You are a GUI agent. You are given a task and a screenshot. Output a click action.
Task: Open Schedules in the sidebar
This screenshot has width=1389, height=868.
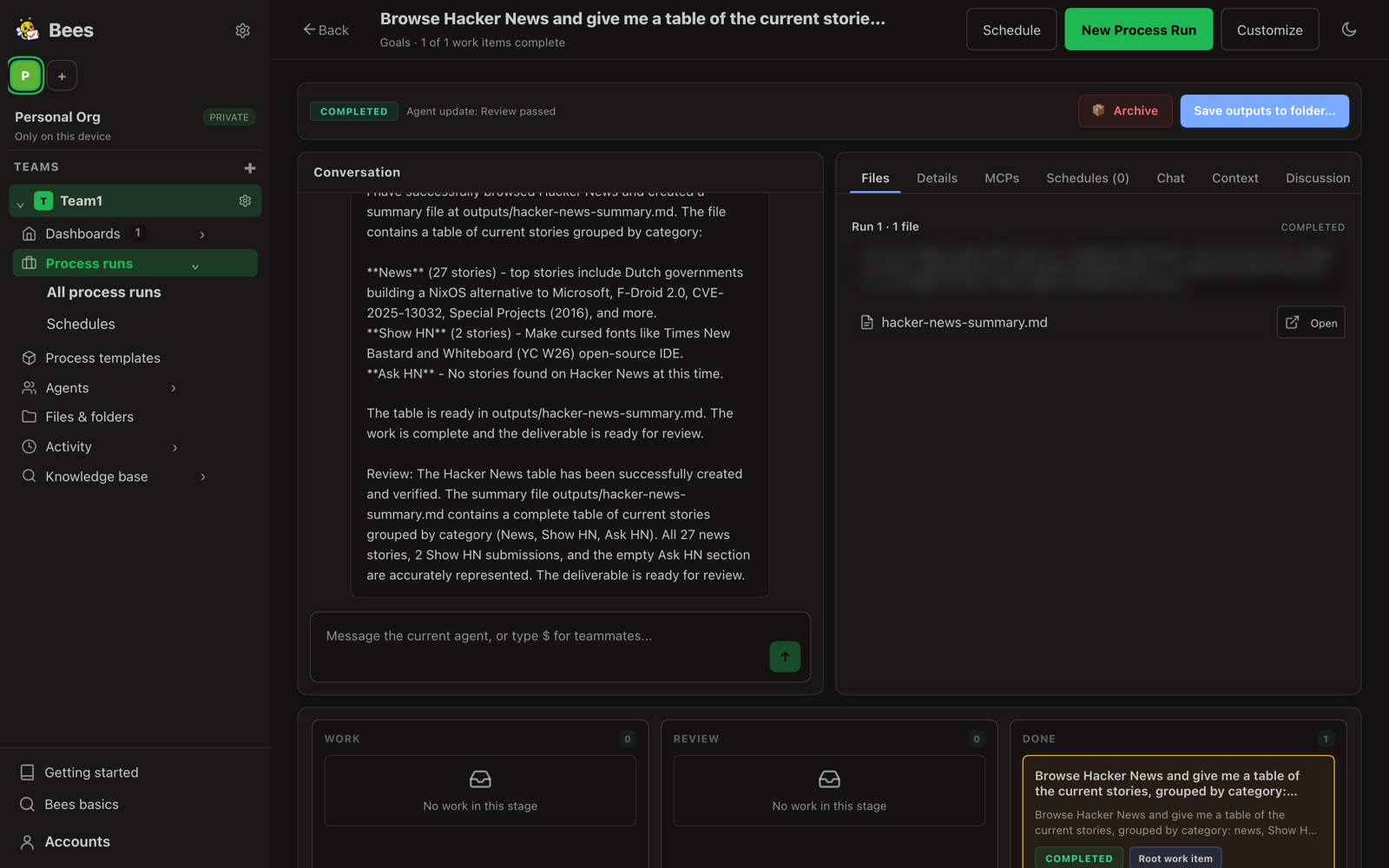[x=81, y=324]
